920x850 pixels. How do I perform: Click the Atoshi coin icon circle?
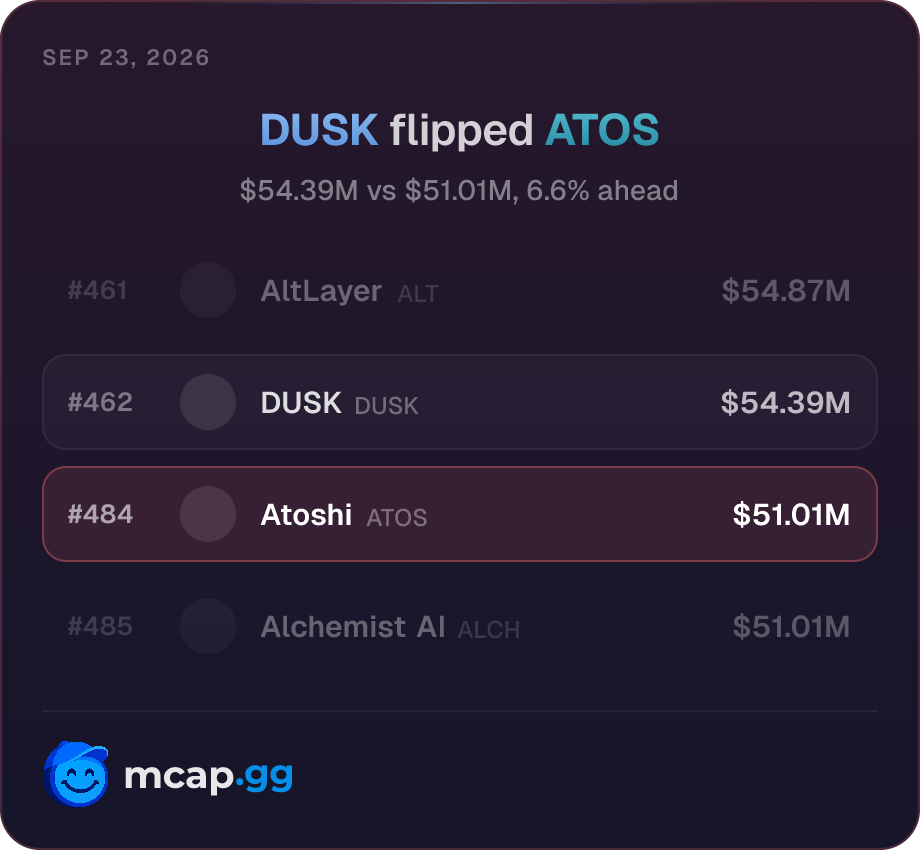[208, 514]
